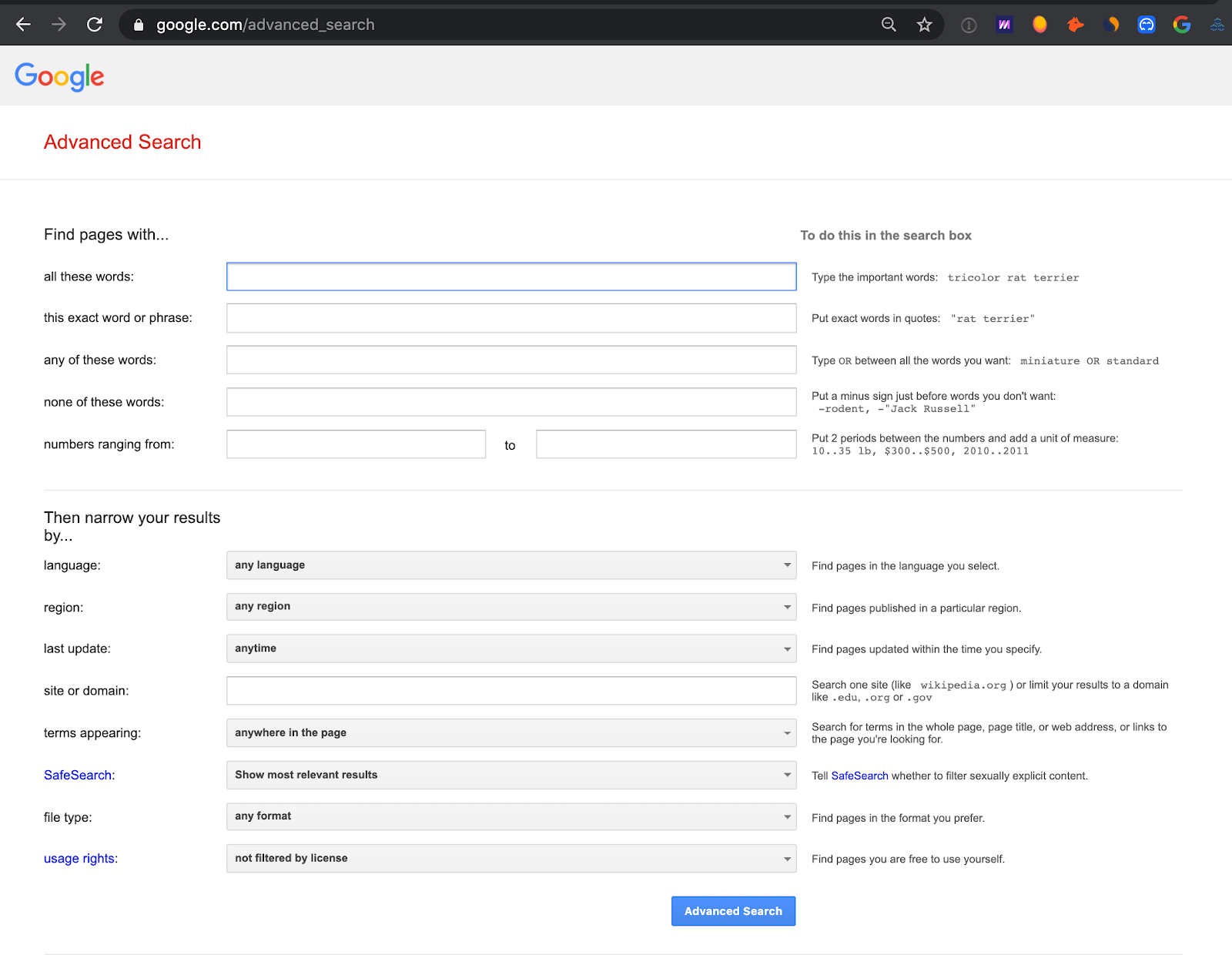
Task: Open the red fox-shaped extension icon
Action: 1075,25
